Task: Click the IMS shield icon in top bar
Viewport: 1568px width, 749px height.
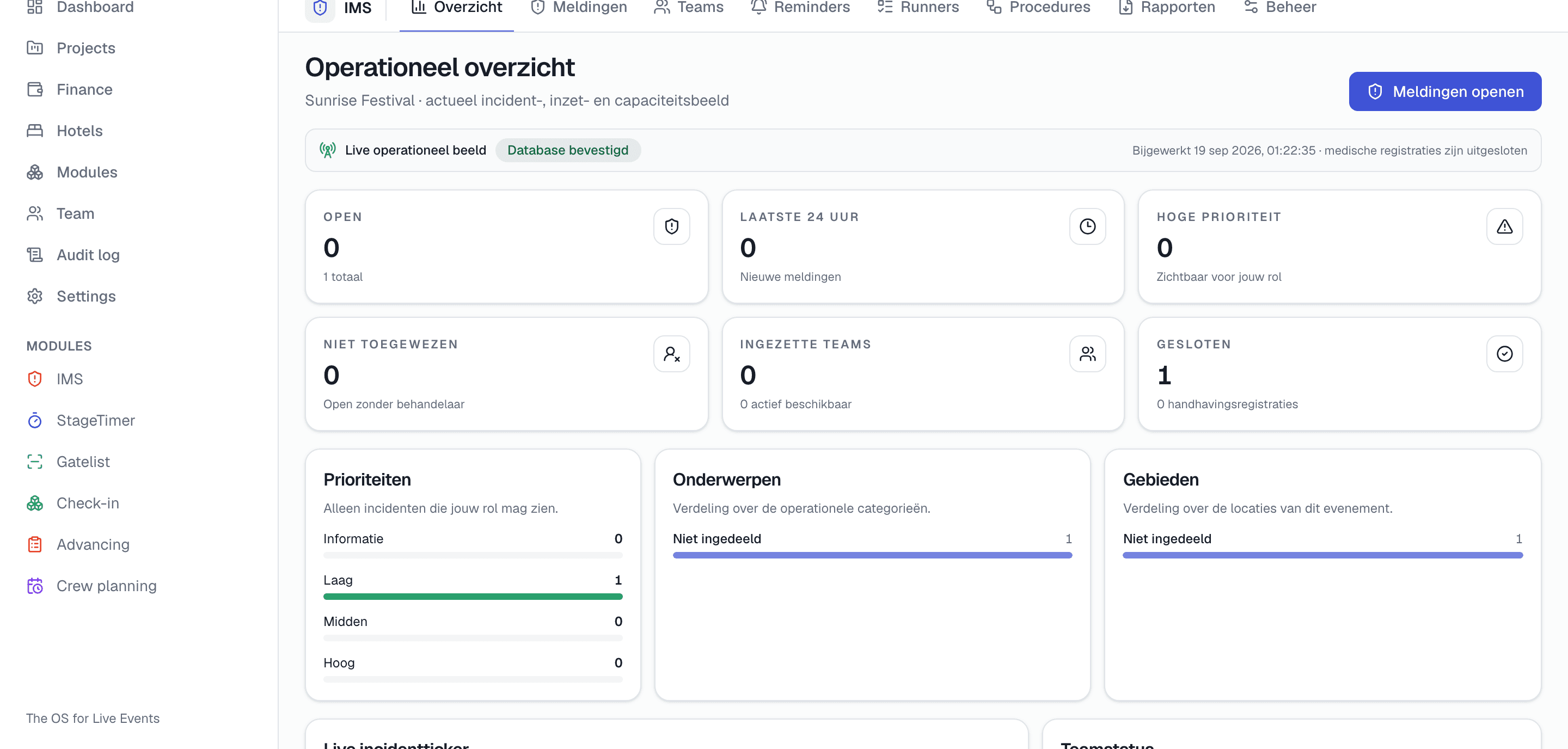Action: click(x=320, y=8)
